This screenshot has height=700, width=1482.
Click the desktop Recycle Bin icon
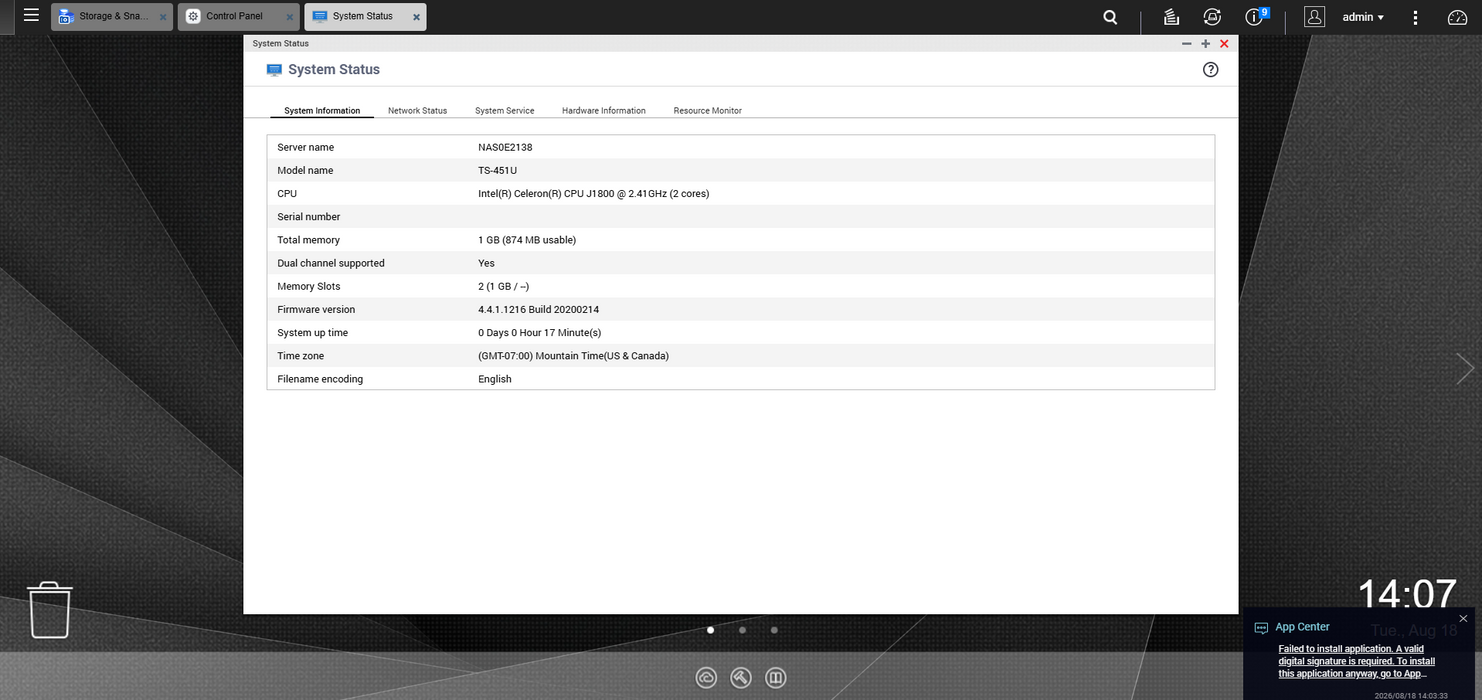tap(50, 610)
